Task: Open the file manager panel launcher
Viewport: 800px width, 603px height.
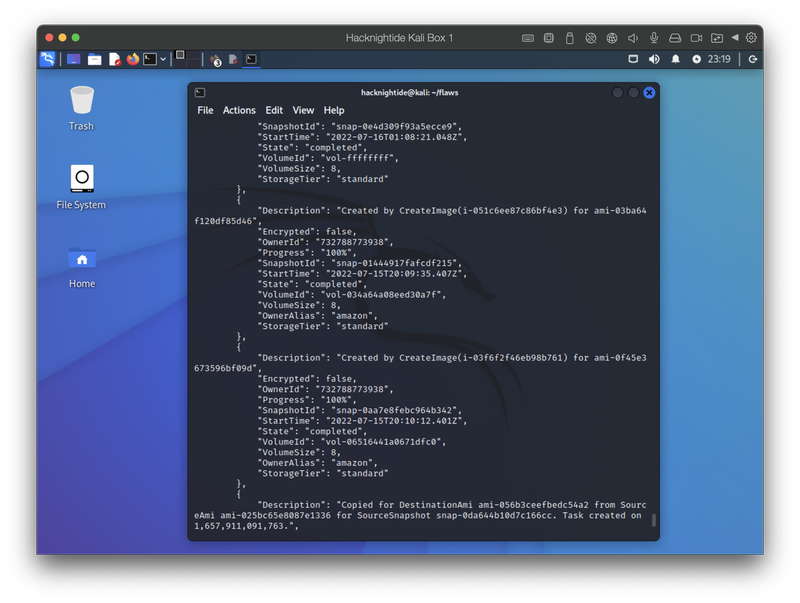Action: [94, 59]
